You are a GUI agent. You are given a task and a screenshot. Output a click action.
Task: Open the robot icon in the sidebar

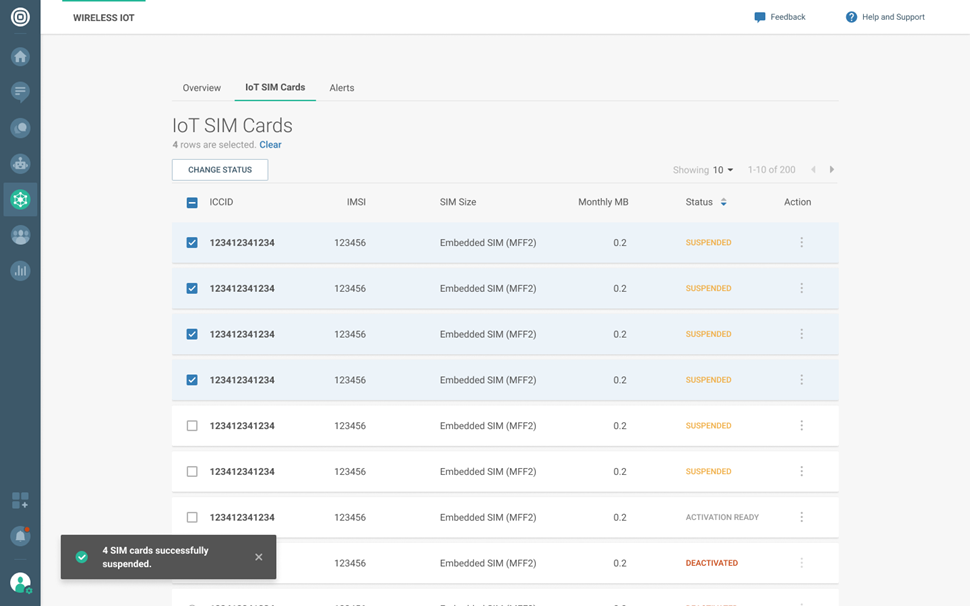tap(20, 163)
